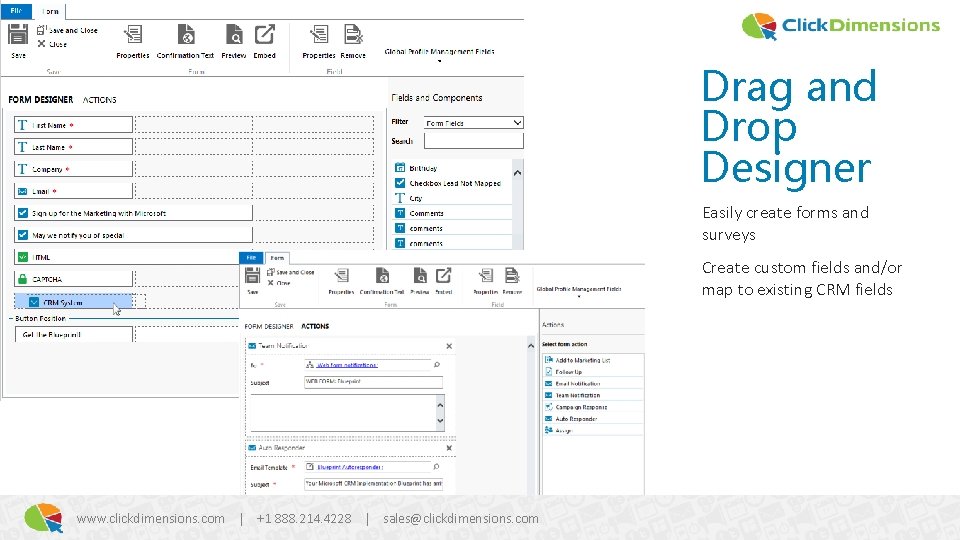Click the Search input in Fields and Components
The height and width of the screenshot is (540, 960).
point(474,141)
